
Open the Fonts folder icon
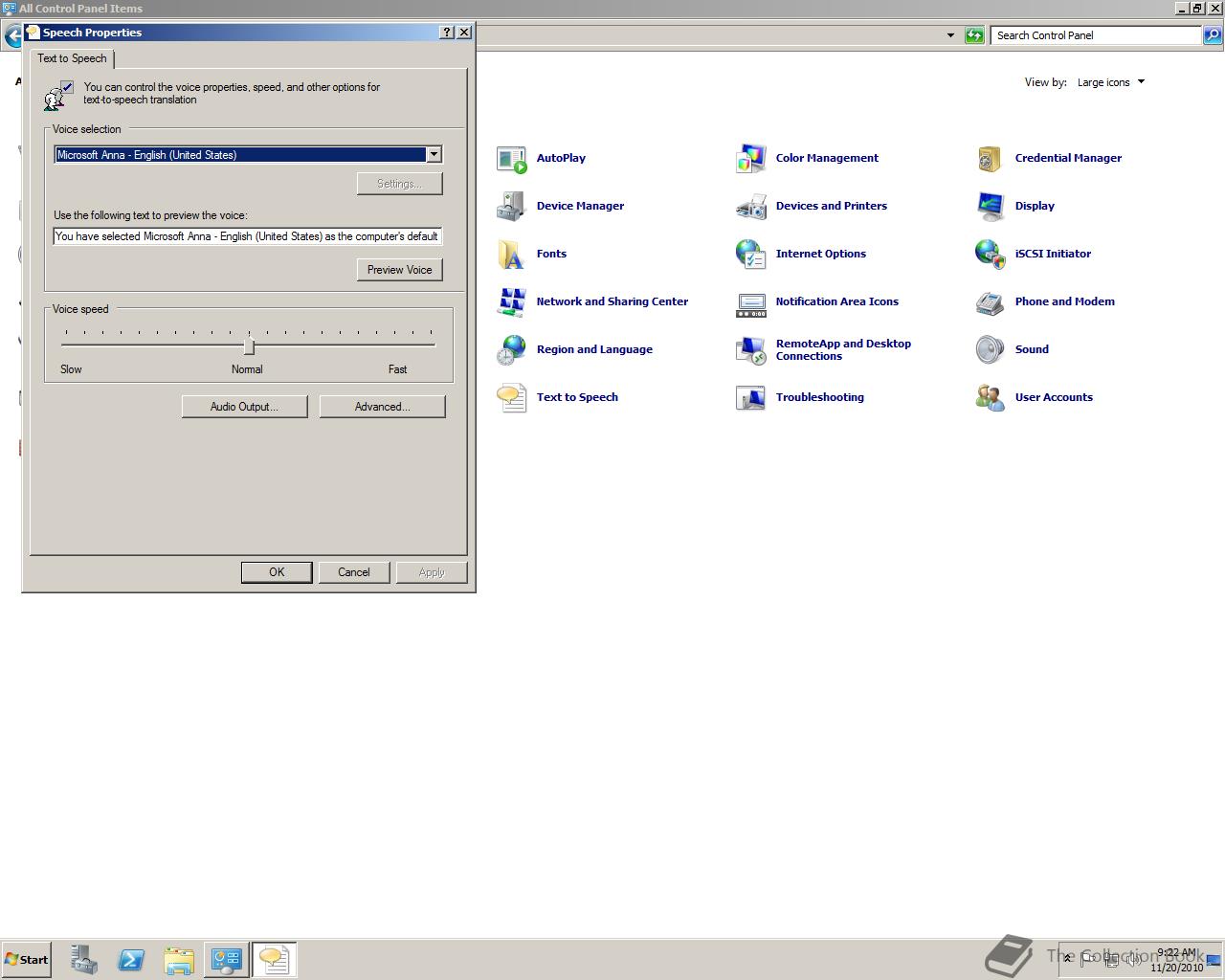pos(512,255)
